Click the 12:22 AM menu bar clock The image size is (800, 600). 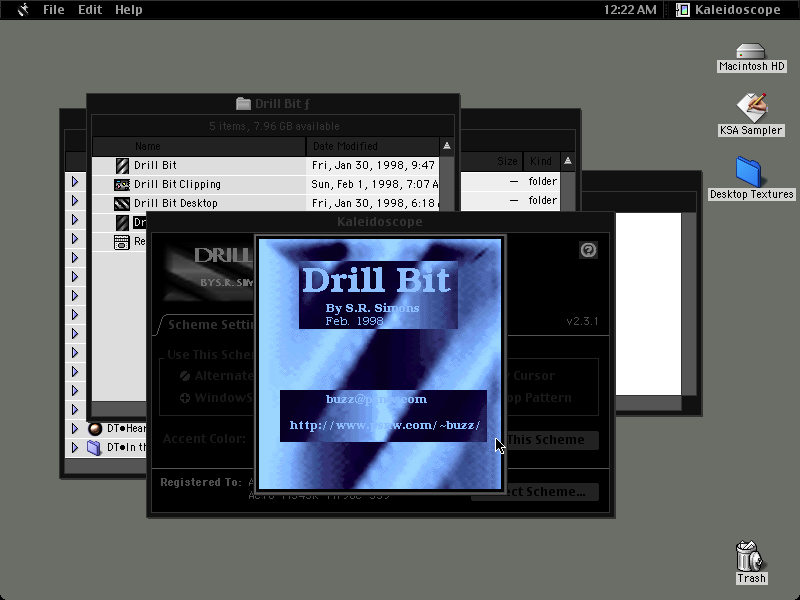coord(630,10)
